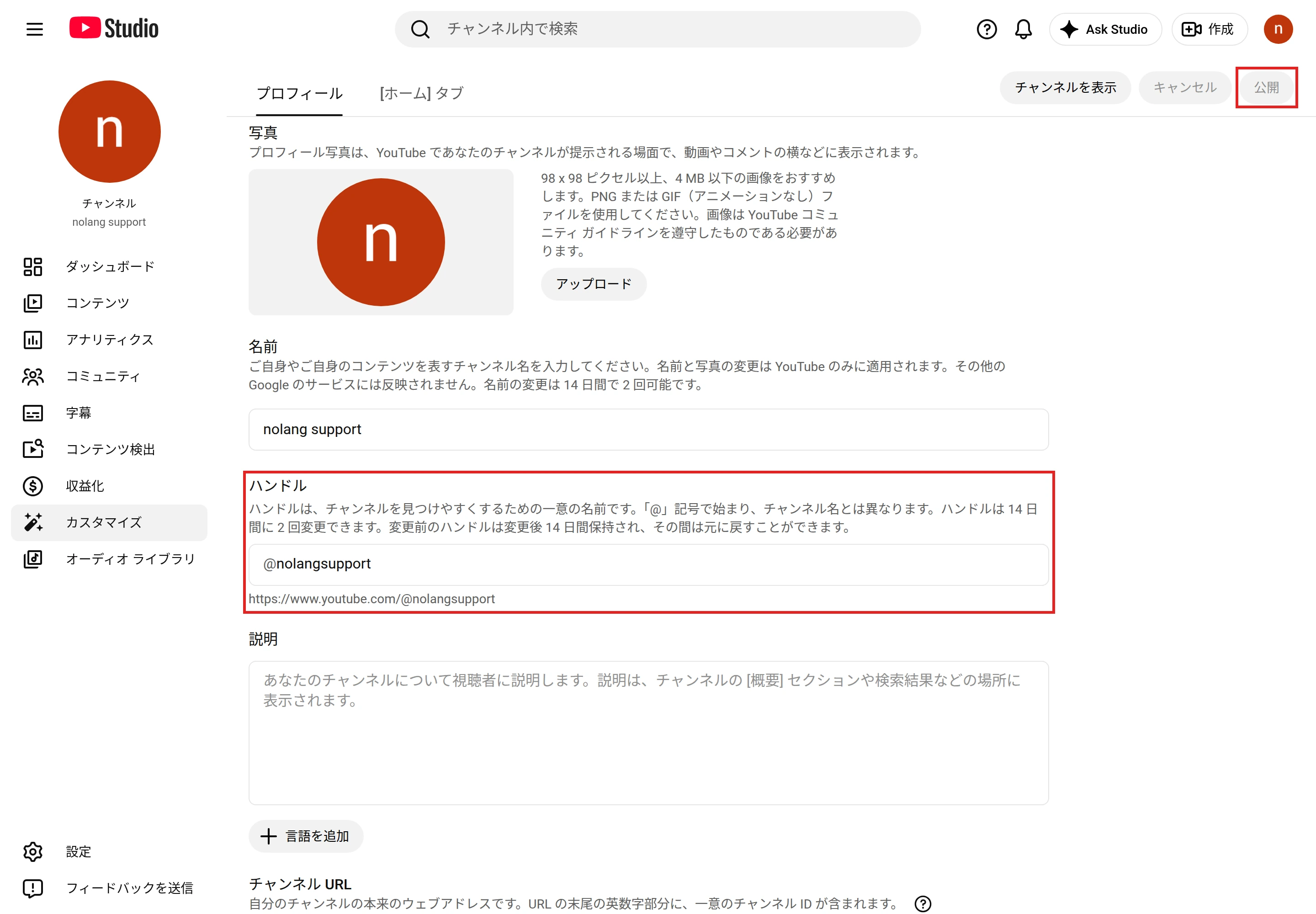Image resolution: width=1316 pixels, height=914 pixels.
Task: Open the help question mark icon
Action: coord(986,29)
